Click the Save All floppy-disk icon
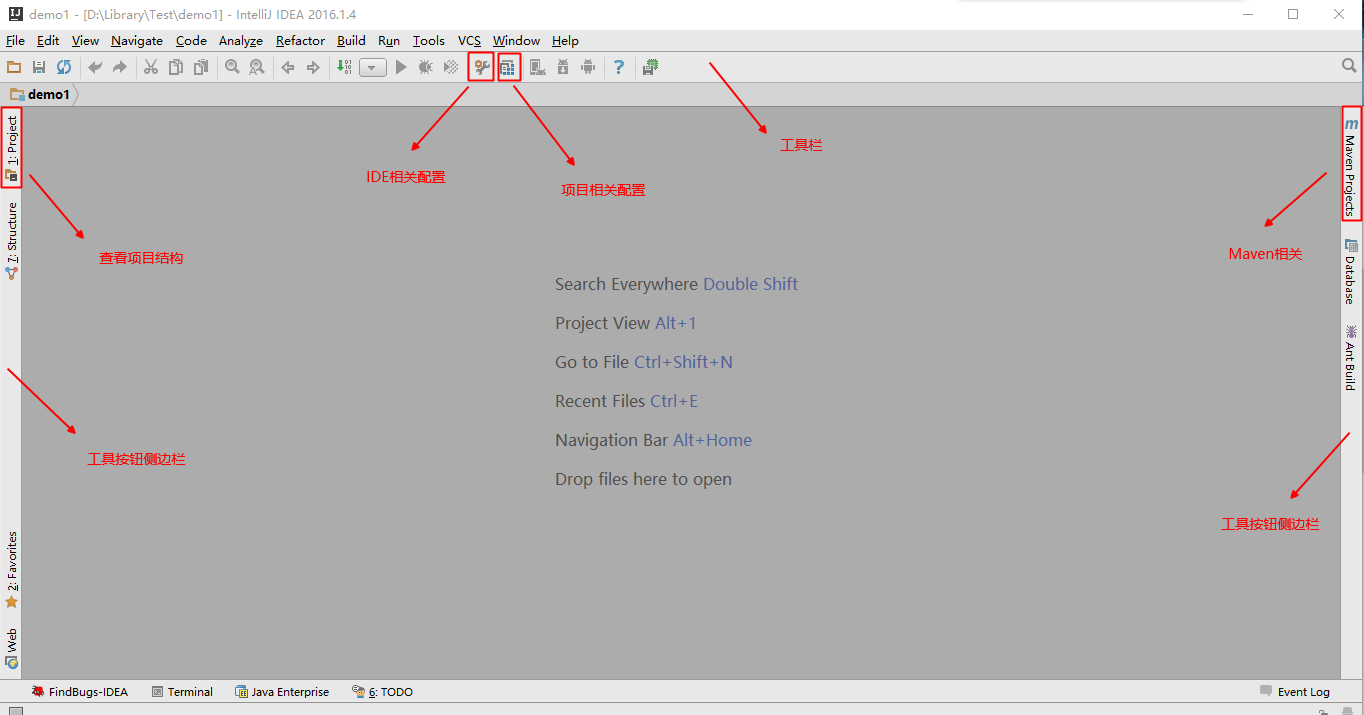This screenshot has width=1364, height=715. pos(39,67)
